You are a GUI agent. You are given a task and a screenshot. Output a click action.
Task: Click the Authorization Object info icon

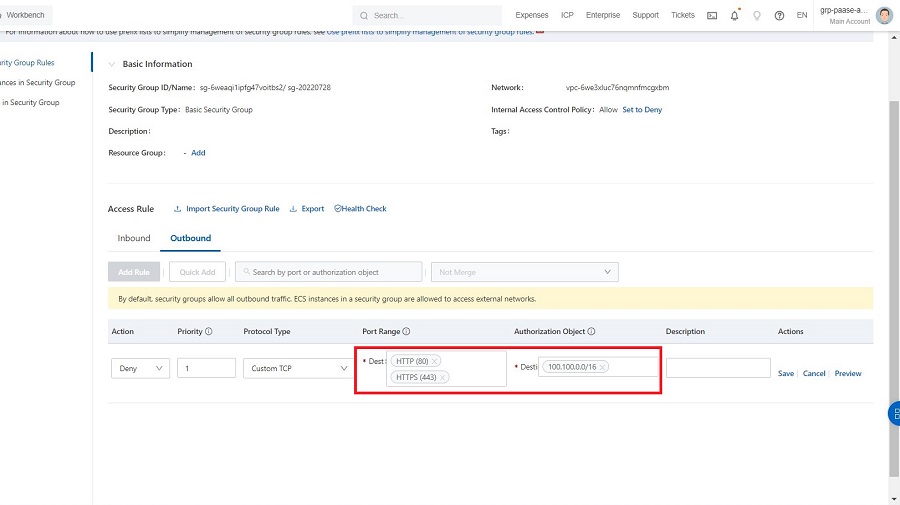click(592, 331)
